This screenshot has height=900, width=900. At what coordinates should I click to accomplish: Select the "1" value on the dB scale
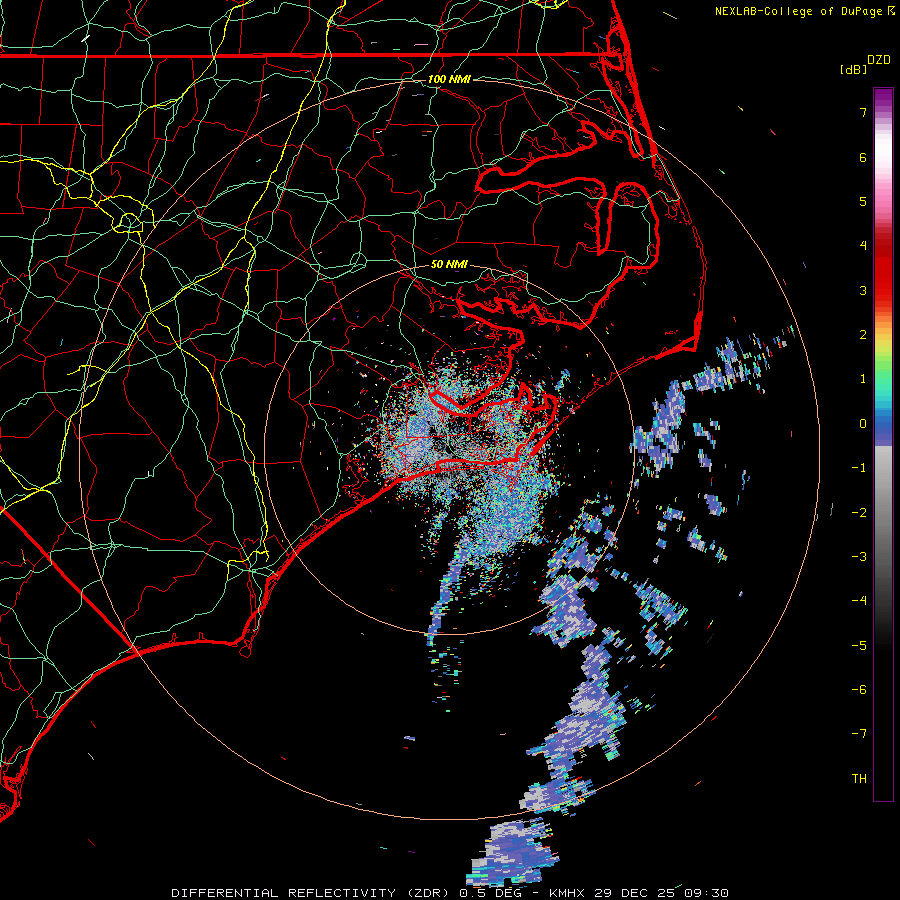click(x=863, y=379)
